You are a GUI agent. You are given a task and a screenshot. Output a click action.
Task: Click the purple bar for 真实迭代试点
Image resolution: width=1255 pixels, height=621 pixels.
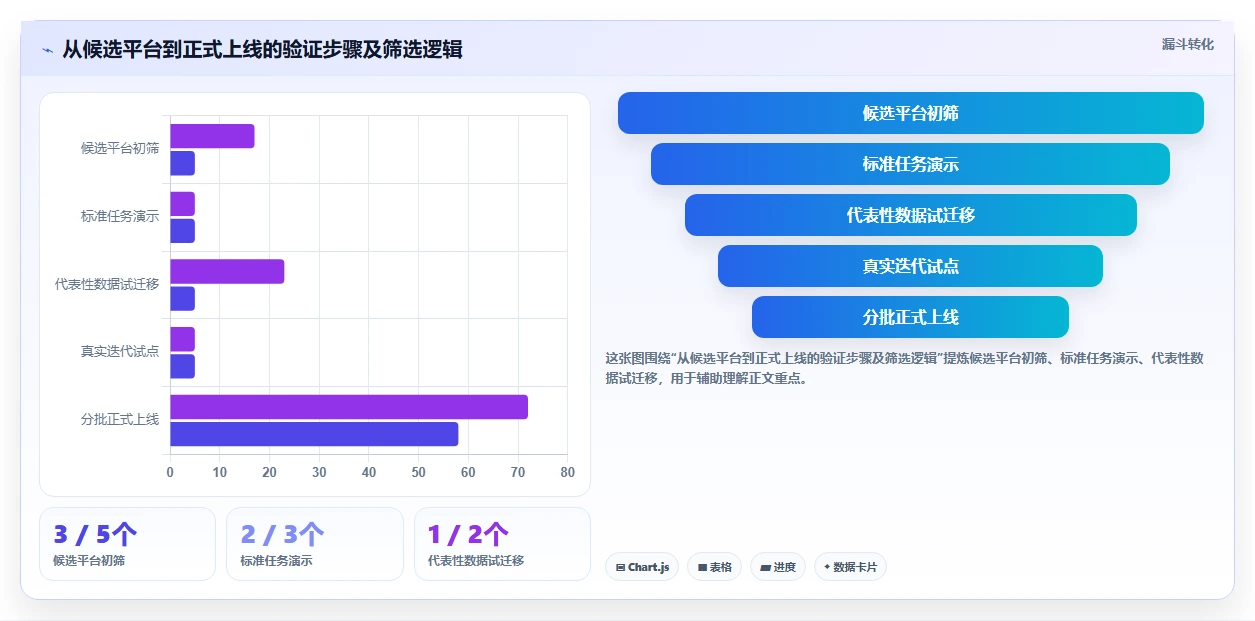pyautogui.click(x=182, y=339)
